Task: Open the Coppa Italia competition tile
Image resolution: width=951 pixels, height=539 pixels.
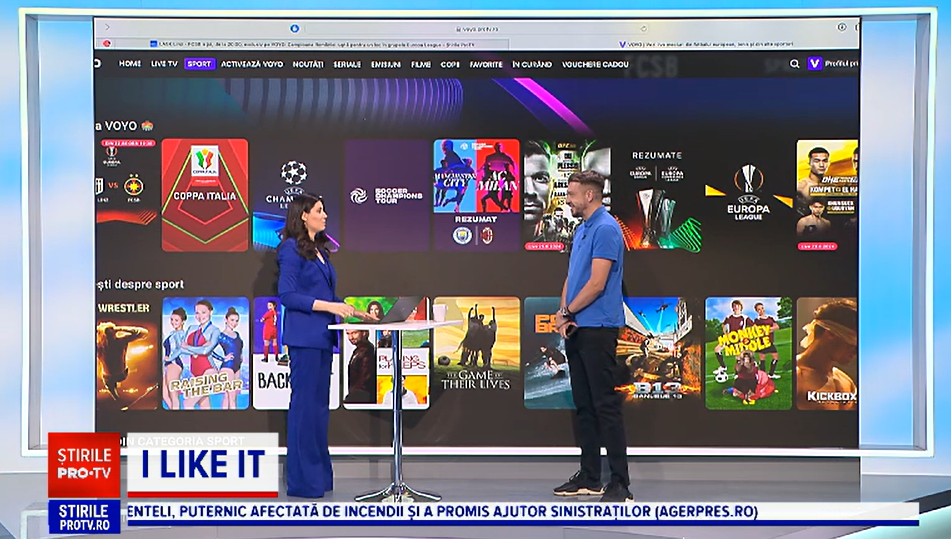Action: point(205,195)
